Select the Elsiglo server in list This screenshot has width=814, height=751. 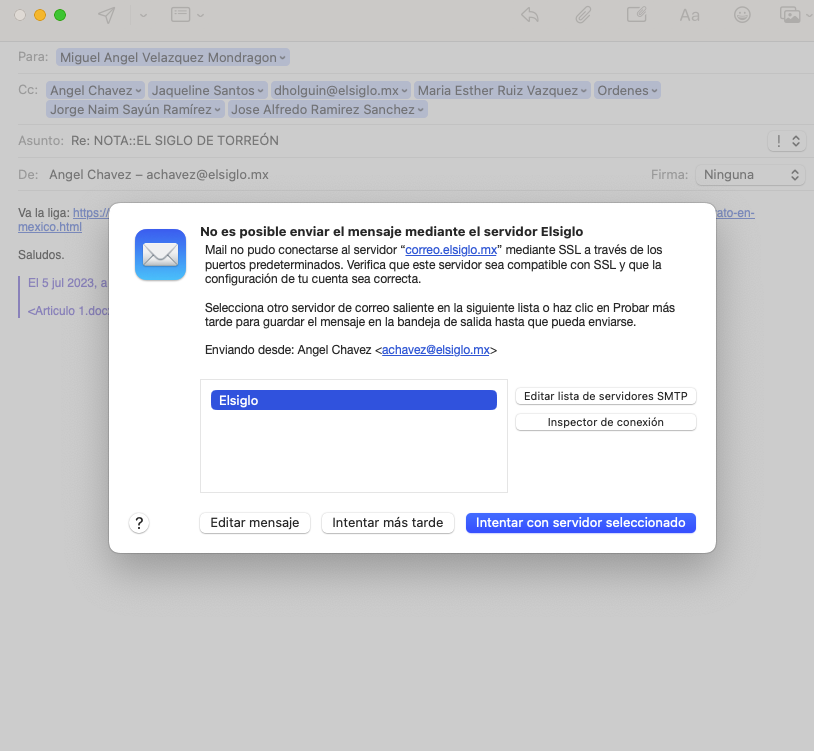tap(353, 400)
